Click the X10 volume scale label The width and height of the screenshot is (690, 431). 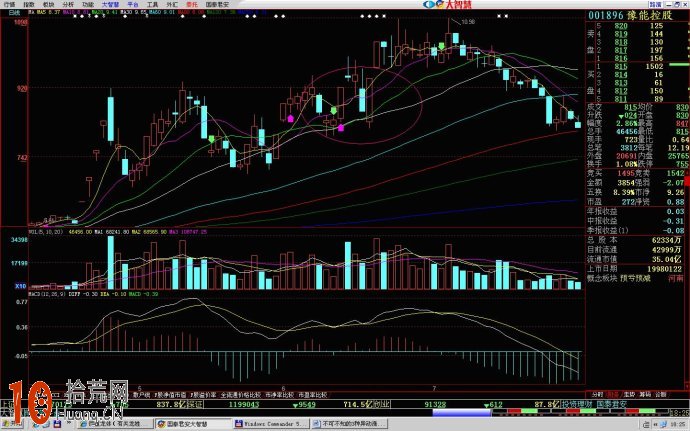click(x=20, y=286)
